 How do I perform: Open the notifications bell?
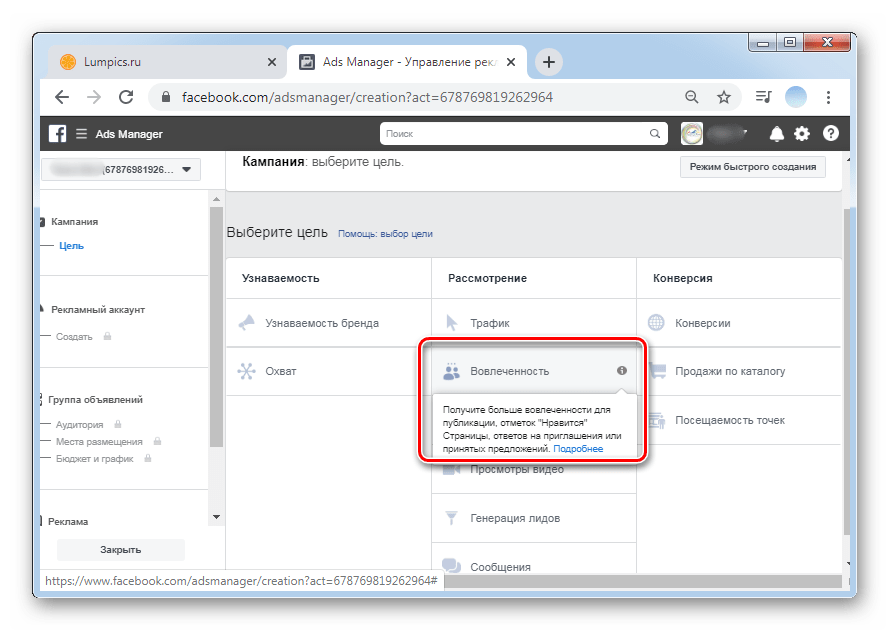click(777, 134)
